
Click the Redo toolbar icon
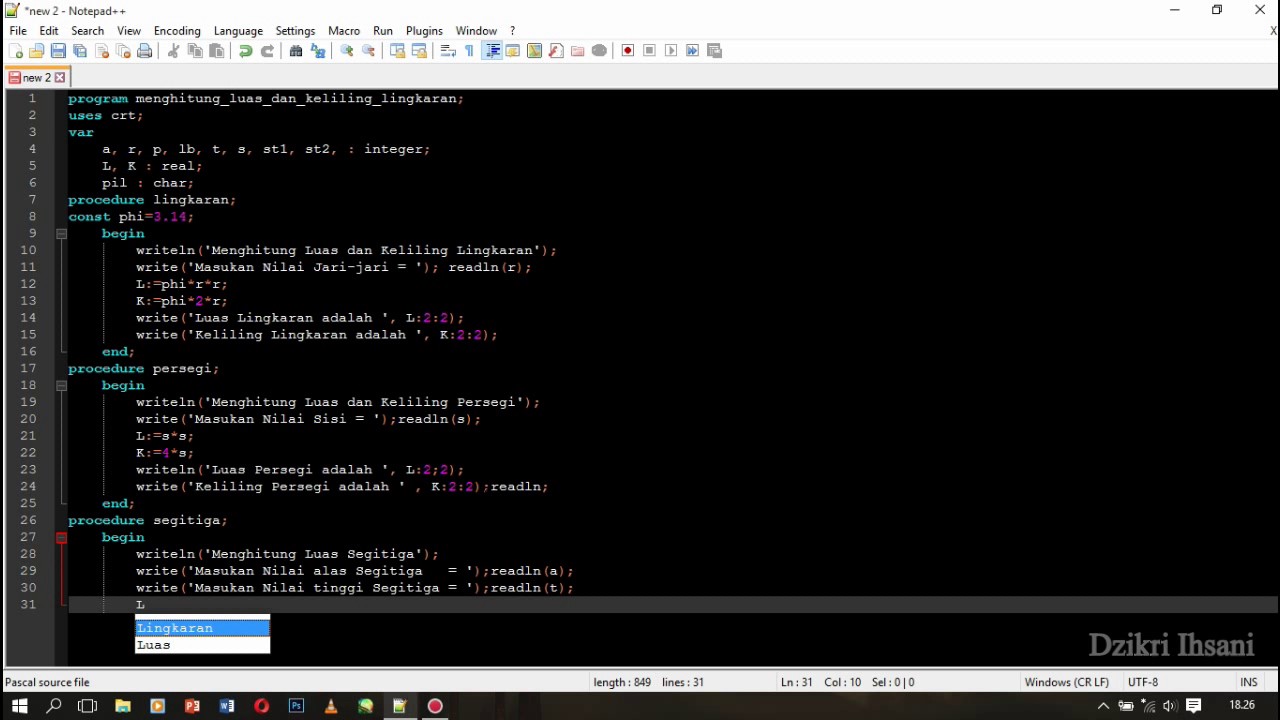[267, 51]
